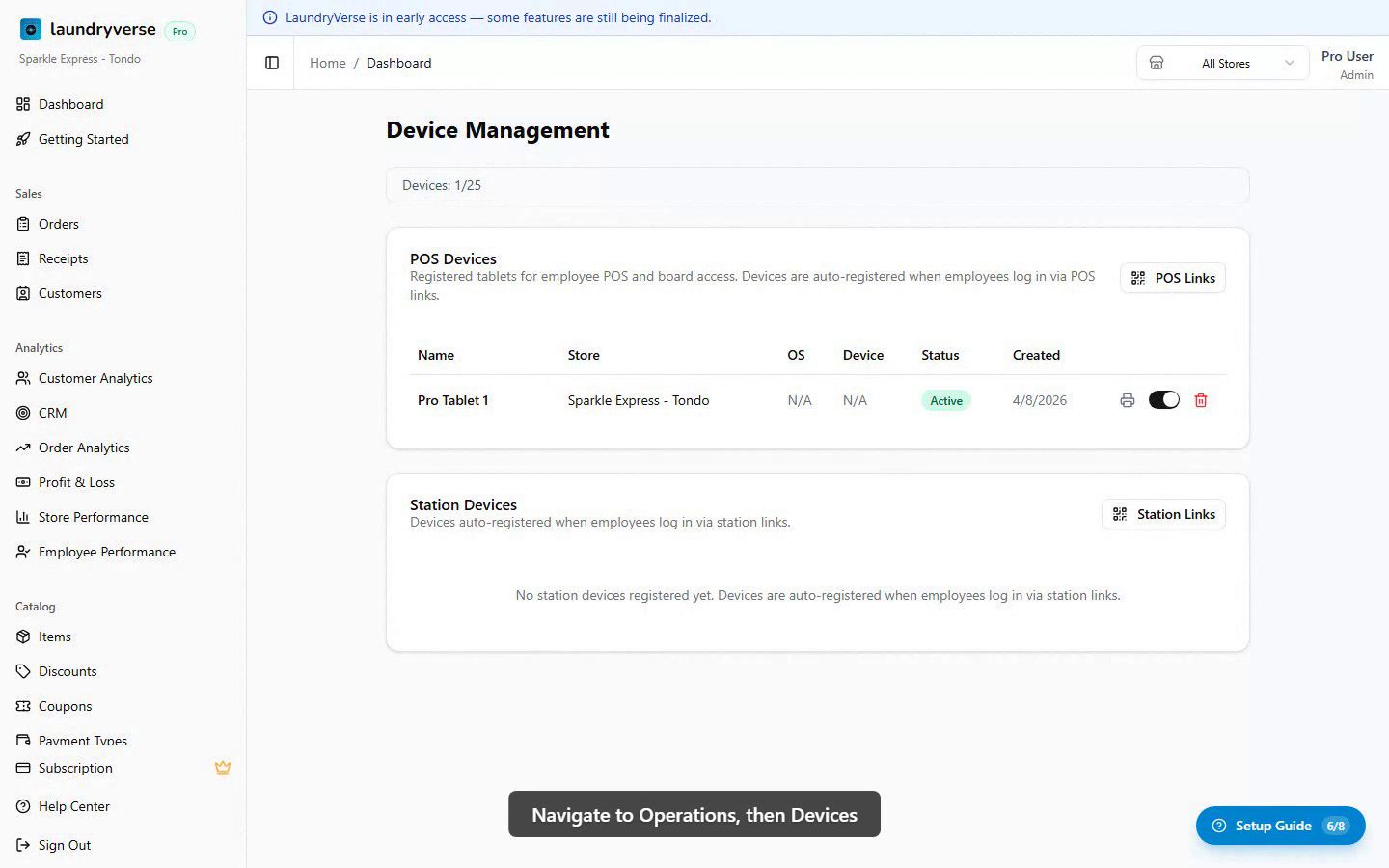Open the POS Links panel
Viewport: 1389px width, 868px height.
(x=1172, y=278)
